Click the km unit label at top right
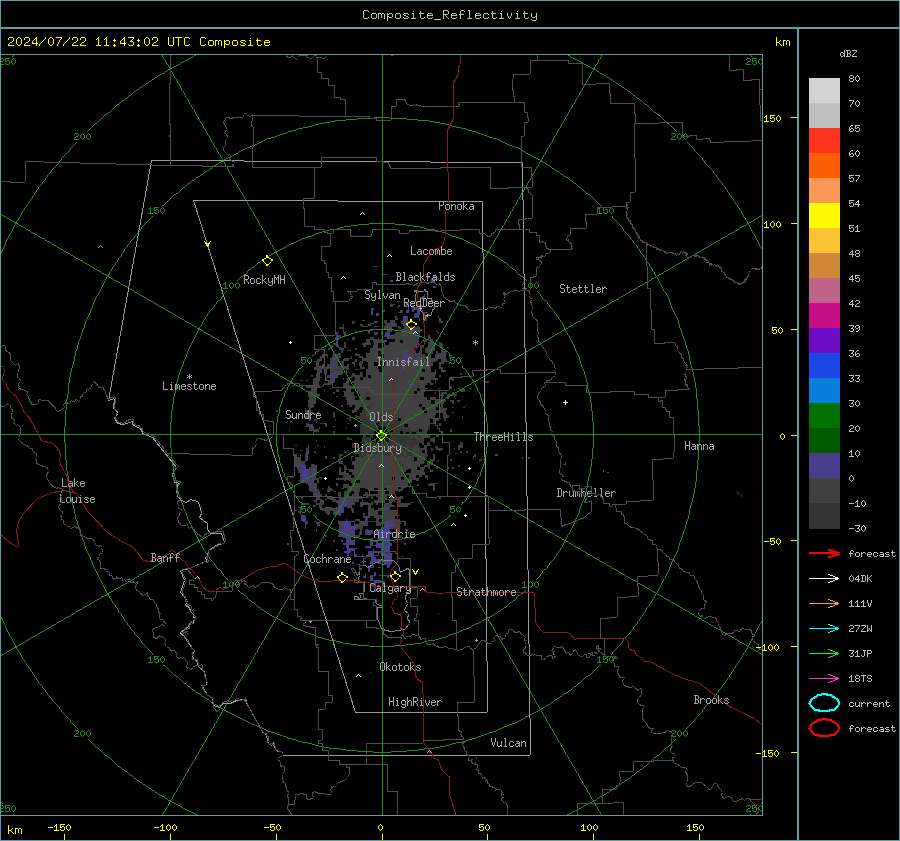The image size is (900, 841). [782, 42]
